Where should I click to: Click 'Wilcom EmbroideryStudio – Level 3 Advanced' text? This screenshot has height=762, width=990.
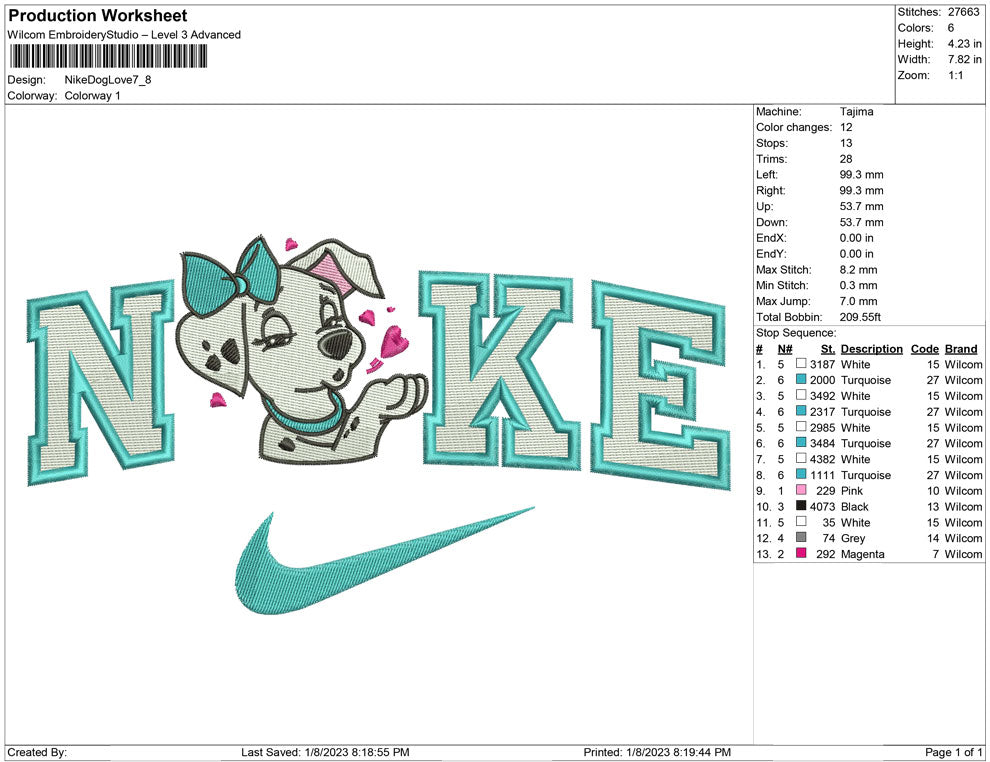pyautogui.click(x=124, y=35)
